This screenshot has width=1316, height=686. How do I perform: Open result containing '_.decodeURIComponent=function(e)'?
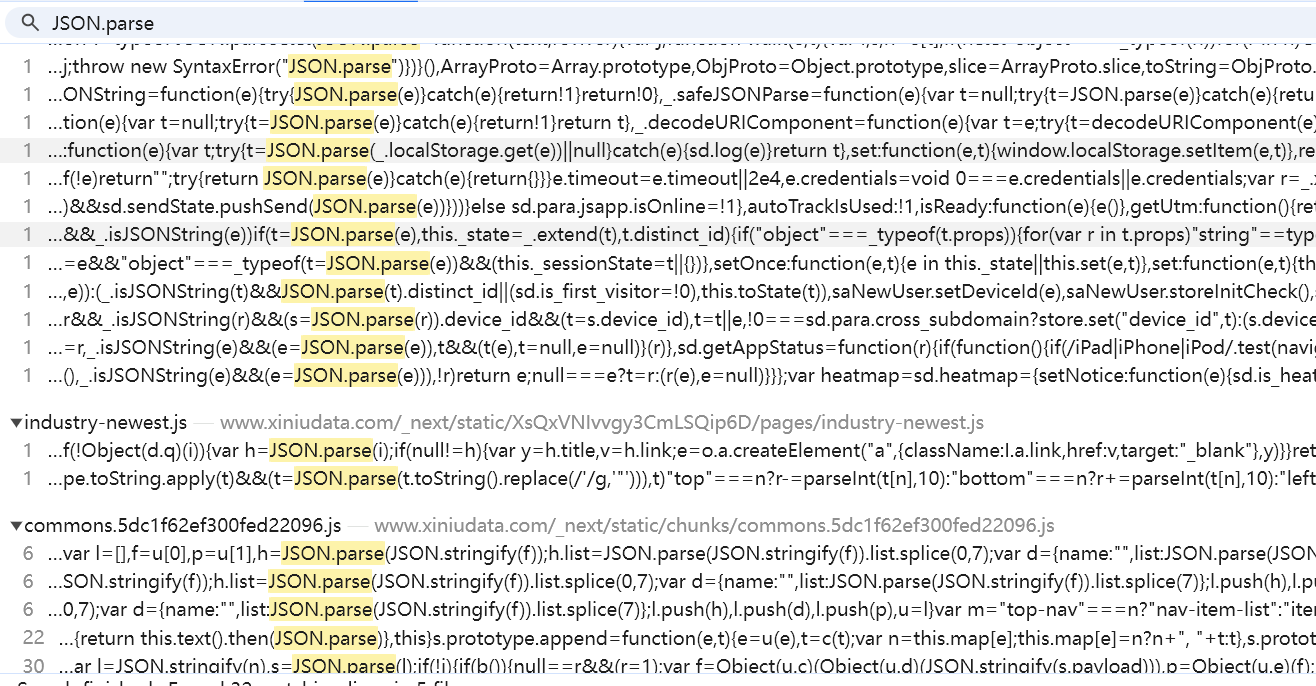click(x=658, y=123)
